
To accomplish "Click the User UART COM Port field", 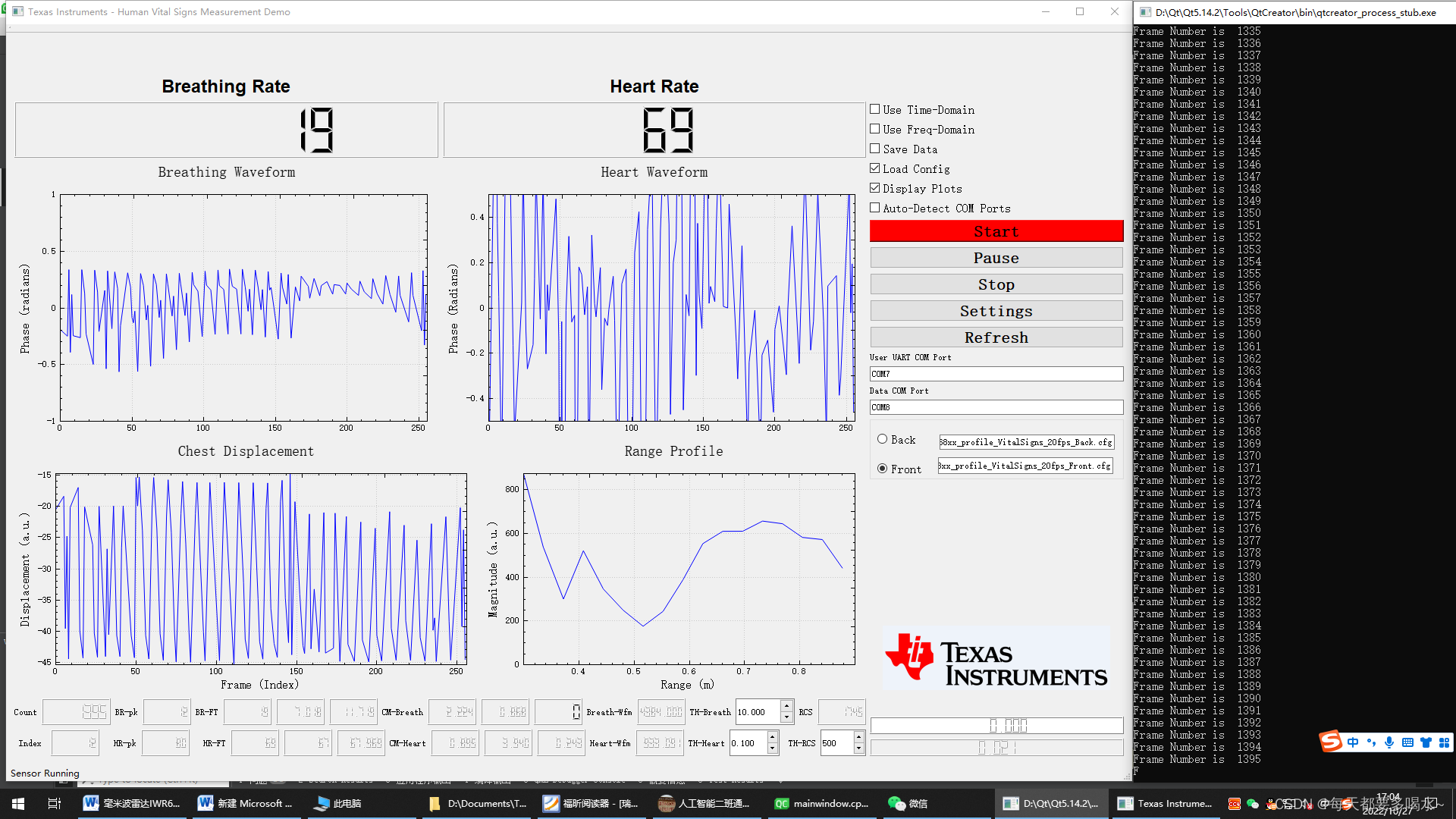I will click(x=996, y=374).
